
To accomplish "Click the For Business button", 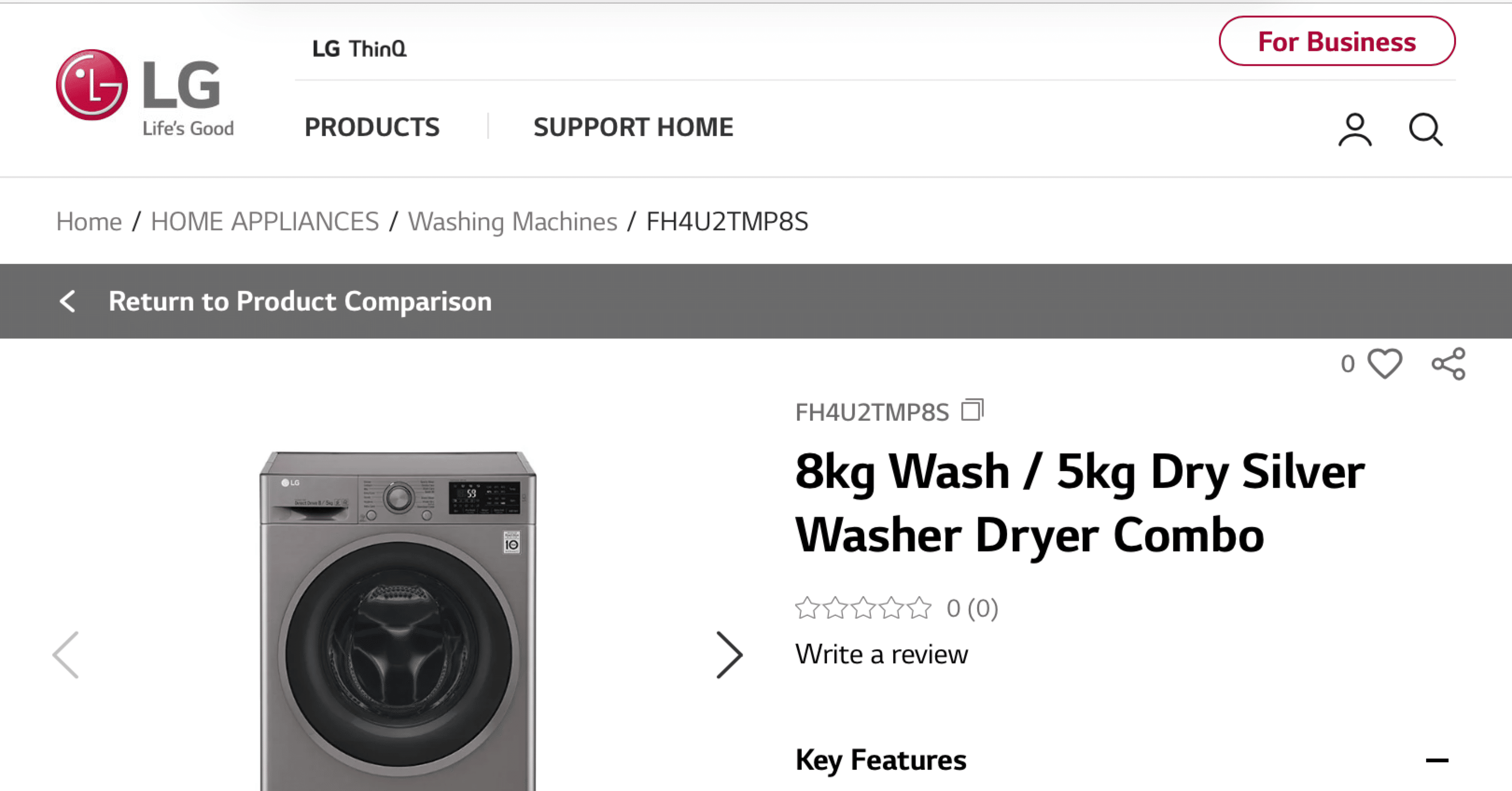I will click(x=1337, y=42).
